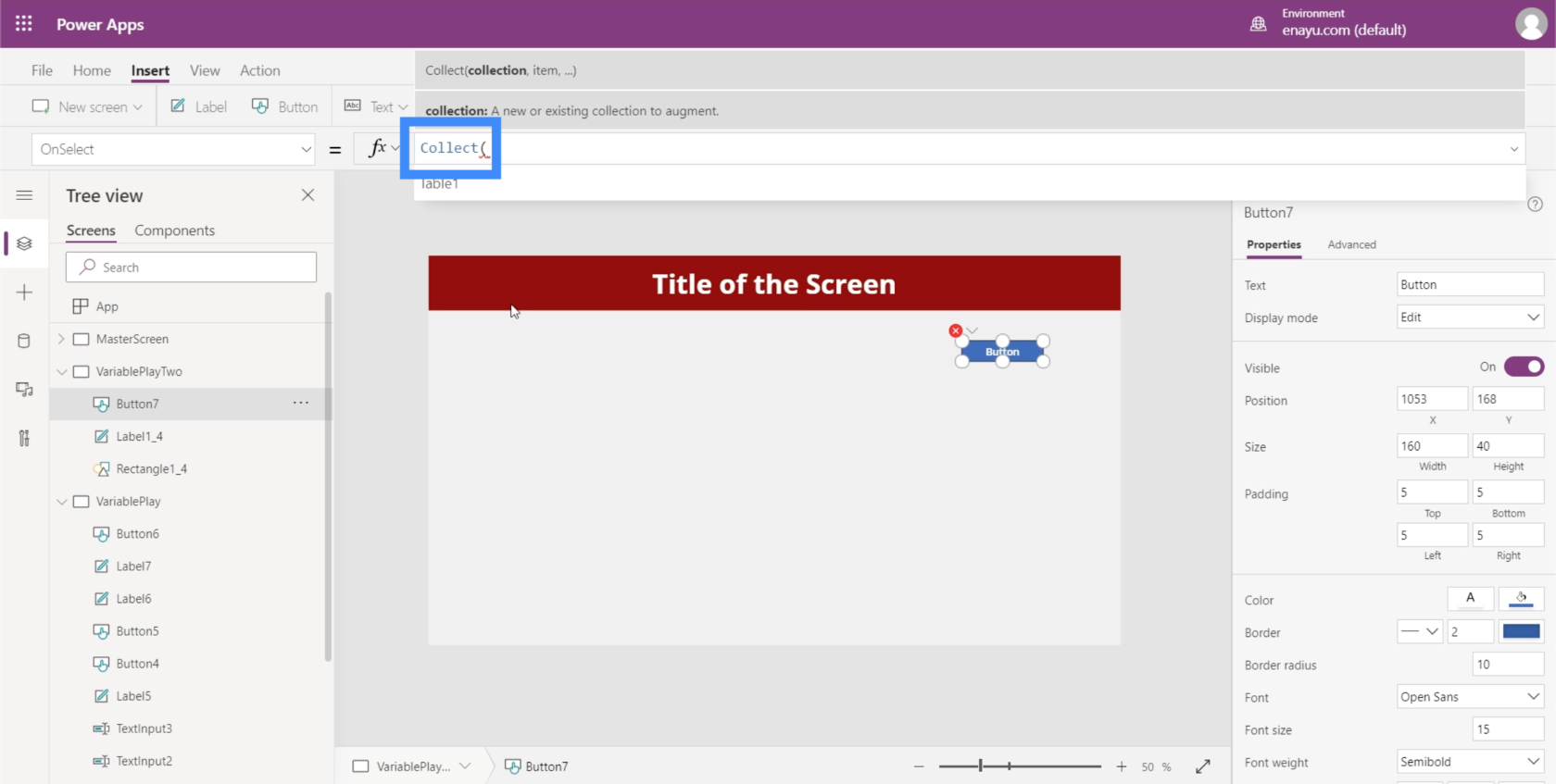Switch to the Screens tab
1556x784 pixels.
click(x=91, y=230)
